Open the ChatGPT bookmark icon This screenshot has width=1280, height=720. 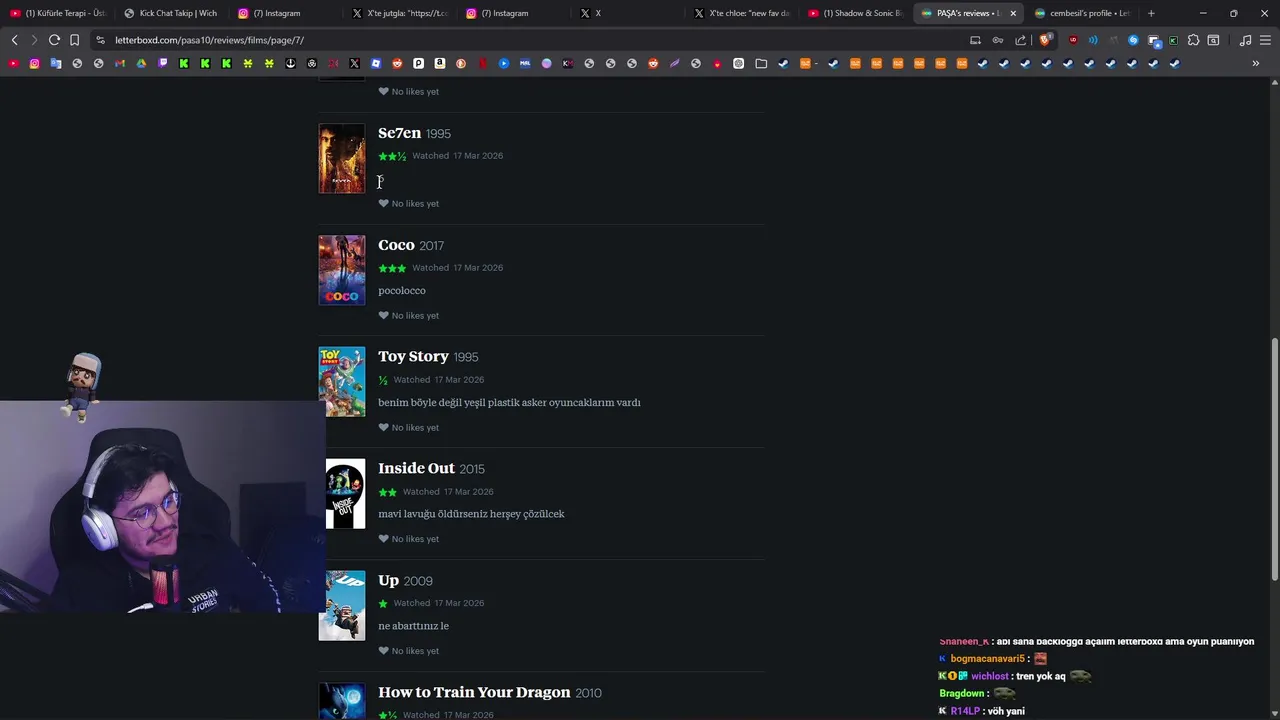[x=738, y=63]
